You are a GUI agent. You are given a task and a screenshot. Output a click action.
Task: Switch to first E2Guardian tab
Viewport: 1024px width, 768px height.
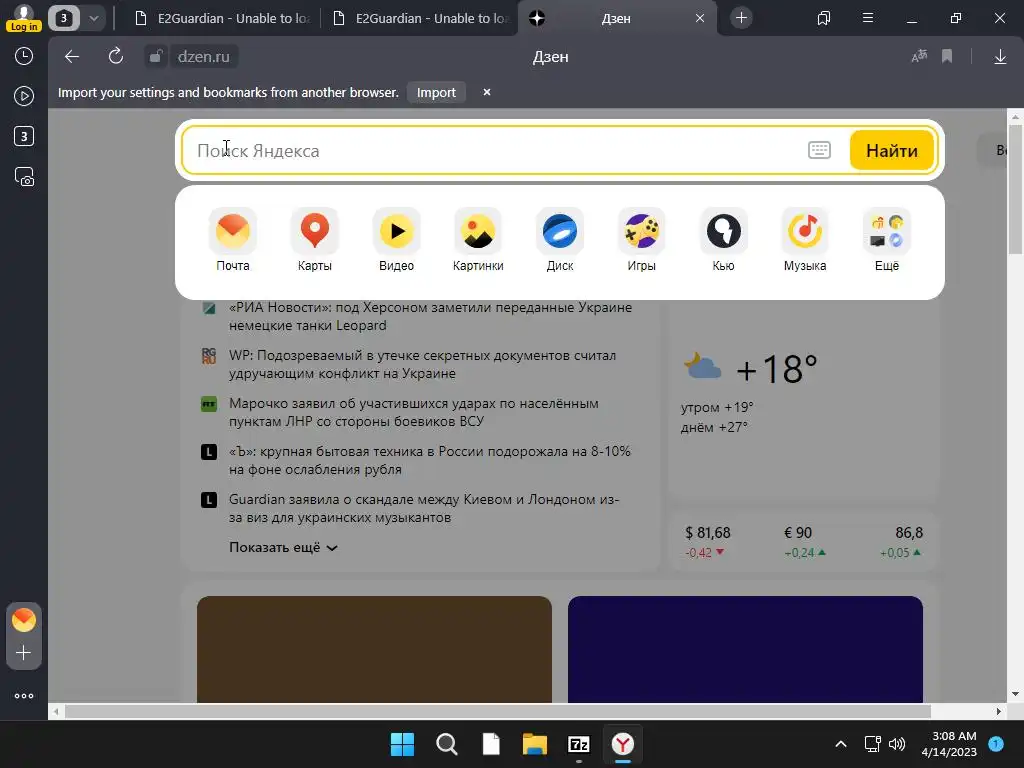(221, 18)
